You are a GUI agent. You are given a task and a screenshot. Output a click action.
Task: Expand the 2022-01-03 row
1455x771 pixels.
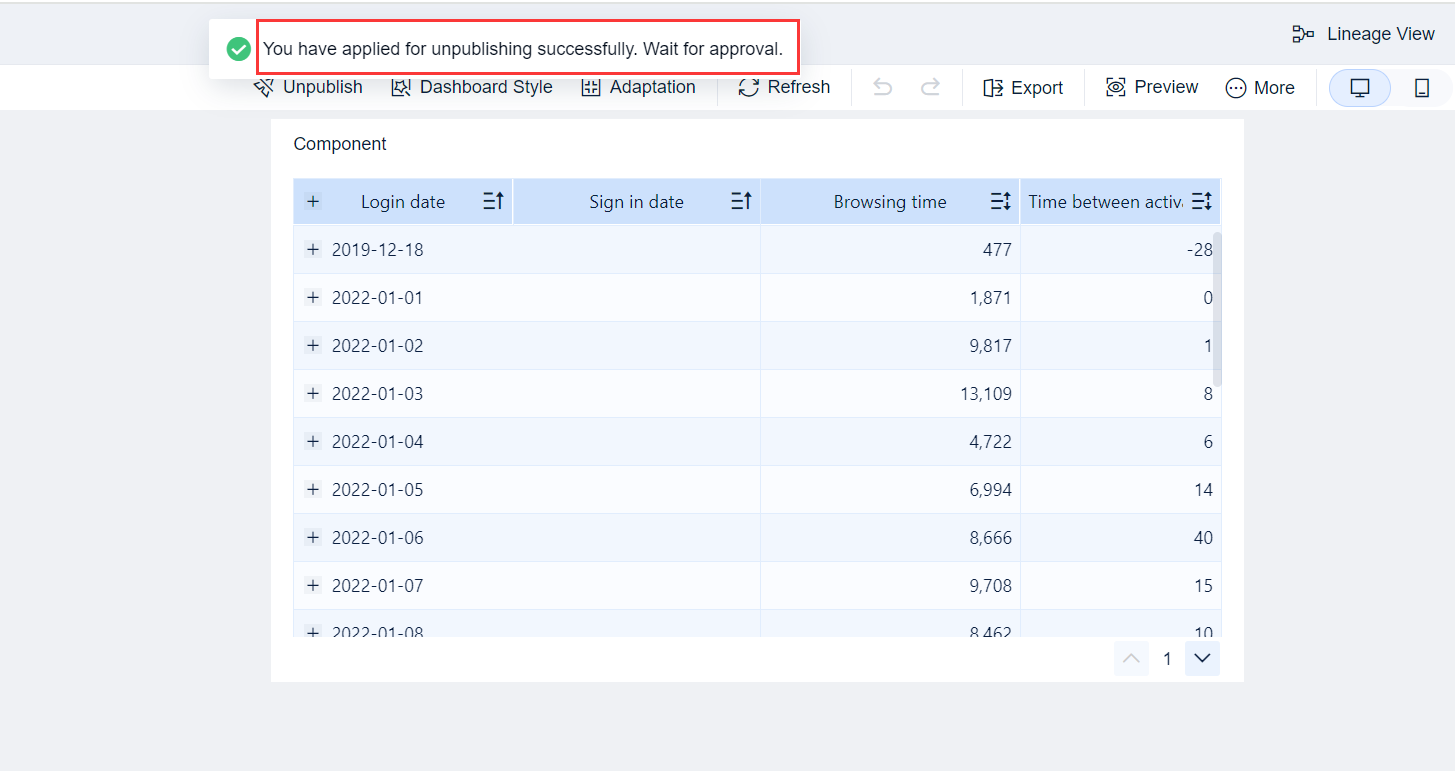(313, 394)
